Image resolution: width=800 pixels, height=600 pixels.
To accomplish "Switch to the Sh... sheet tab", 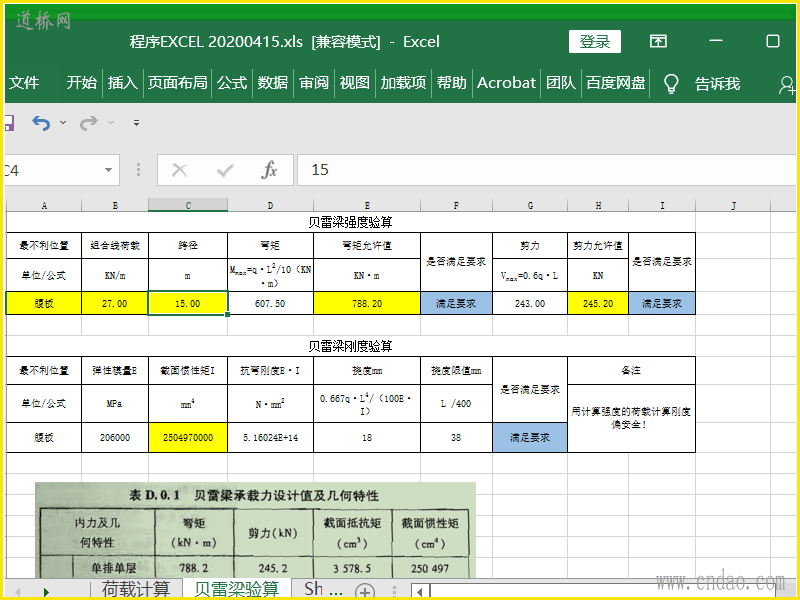I will pos(323,589).
